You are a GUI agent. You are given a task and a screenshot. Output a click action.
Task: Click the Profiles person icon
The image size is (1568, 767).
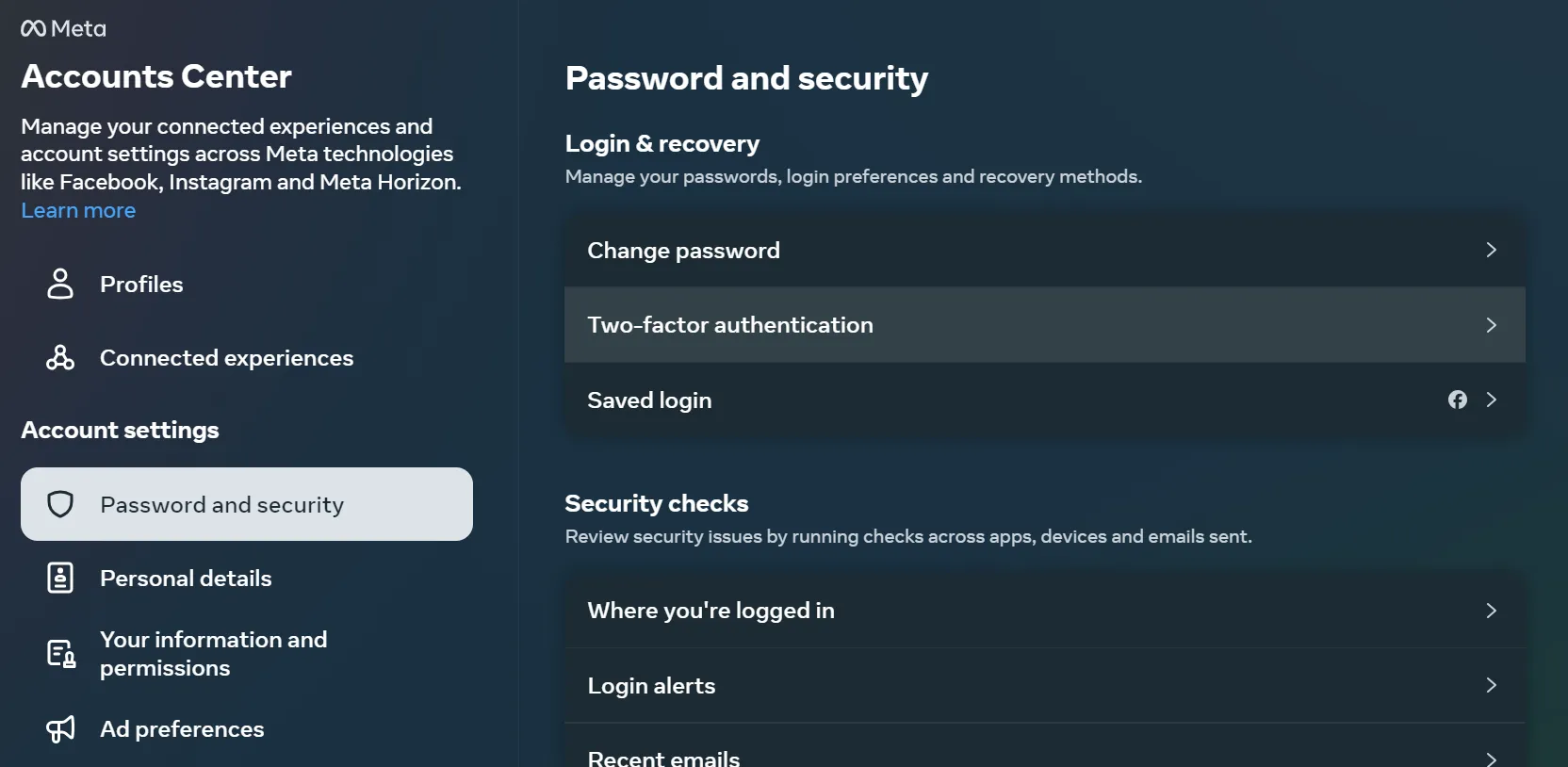click(x=60, y=284)
